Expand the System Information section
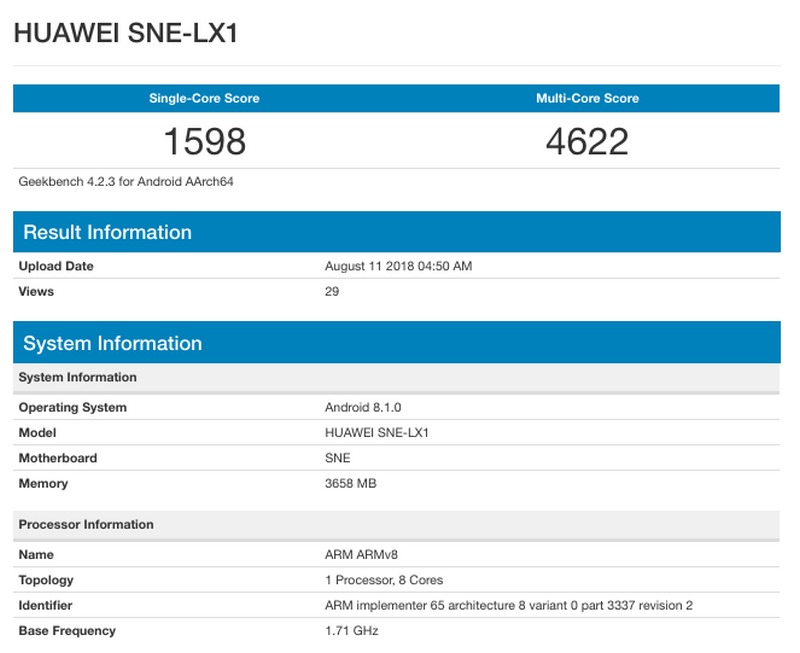This screenshot has width=800, height=653. tap(110, 342)
